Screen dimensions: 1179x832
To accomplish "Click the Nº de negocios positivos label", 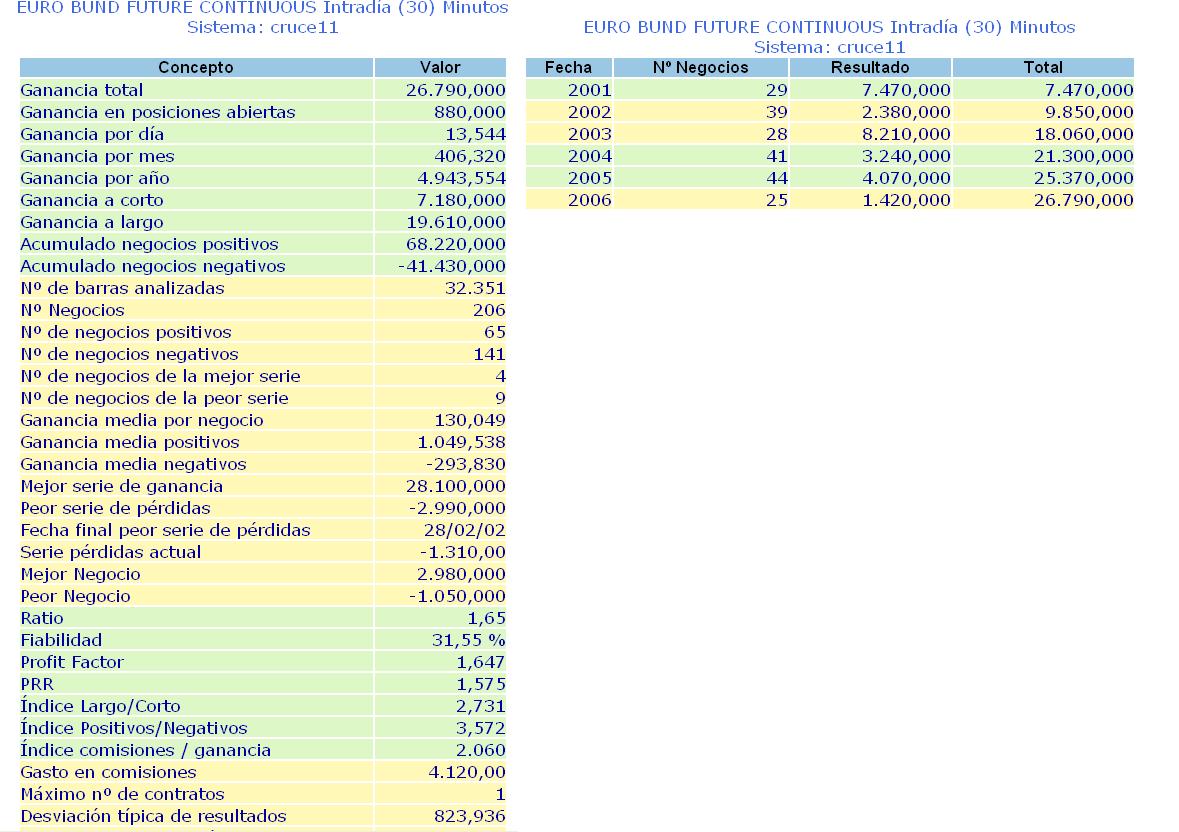I will (x=126, y=332).
